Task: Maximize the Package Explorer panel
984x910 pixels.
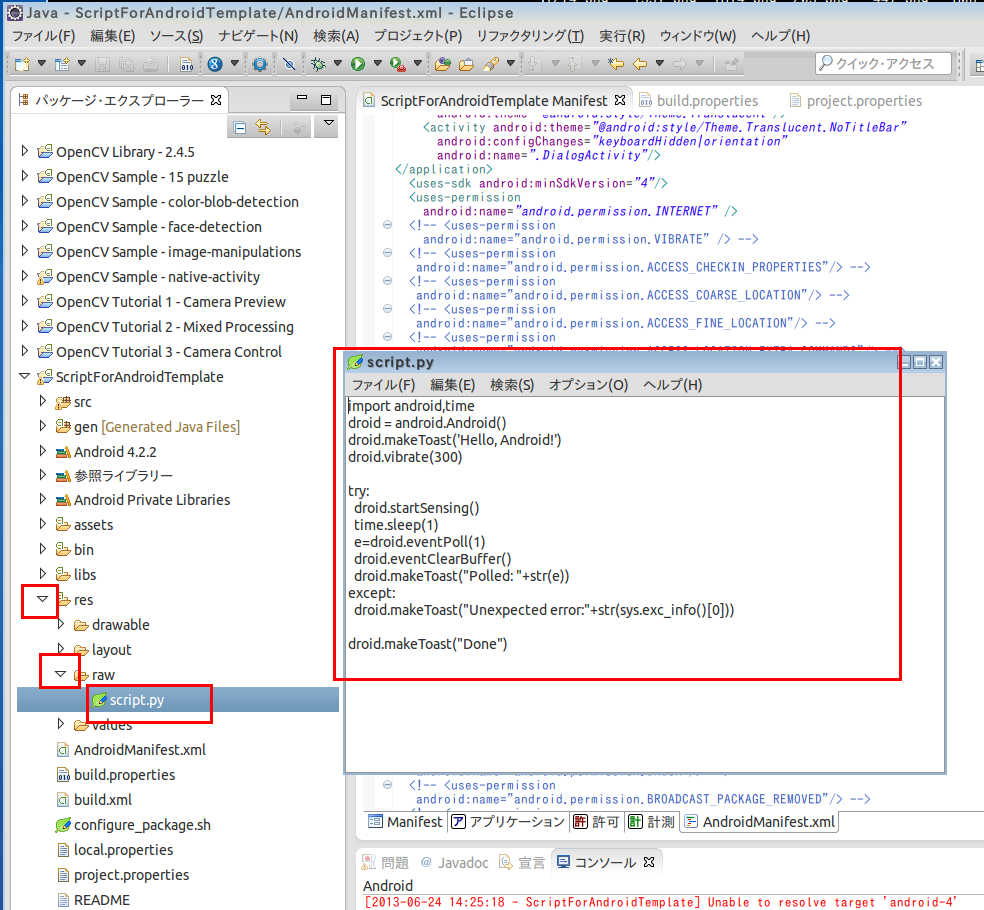Action: (326, 100)
